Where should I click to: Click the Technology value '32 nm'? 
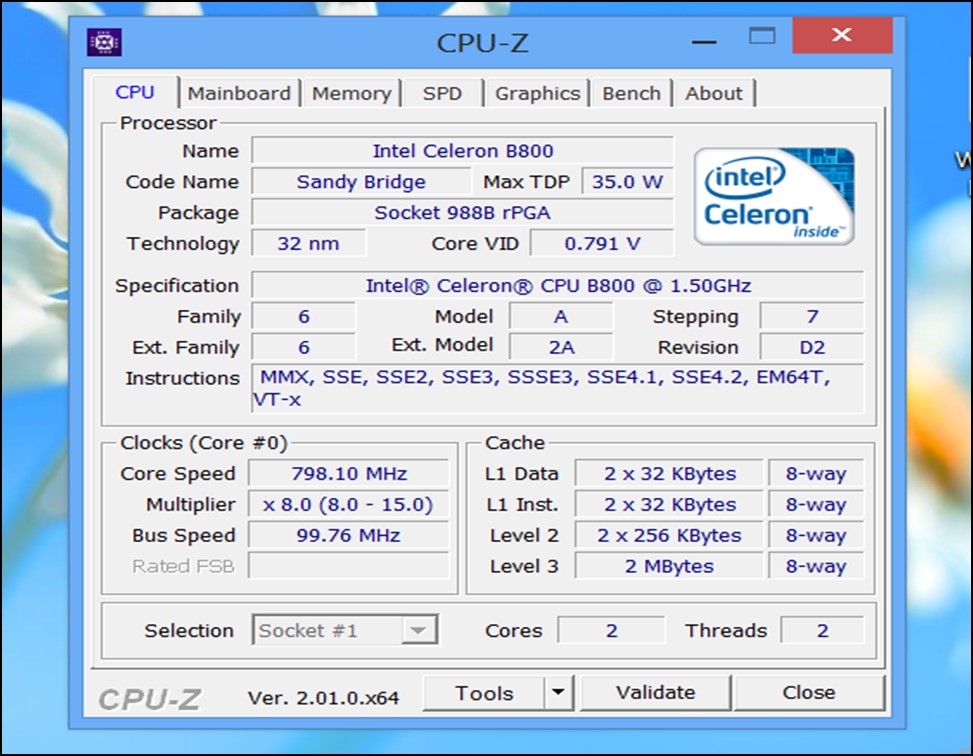click(308, 243)
